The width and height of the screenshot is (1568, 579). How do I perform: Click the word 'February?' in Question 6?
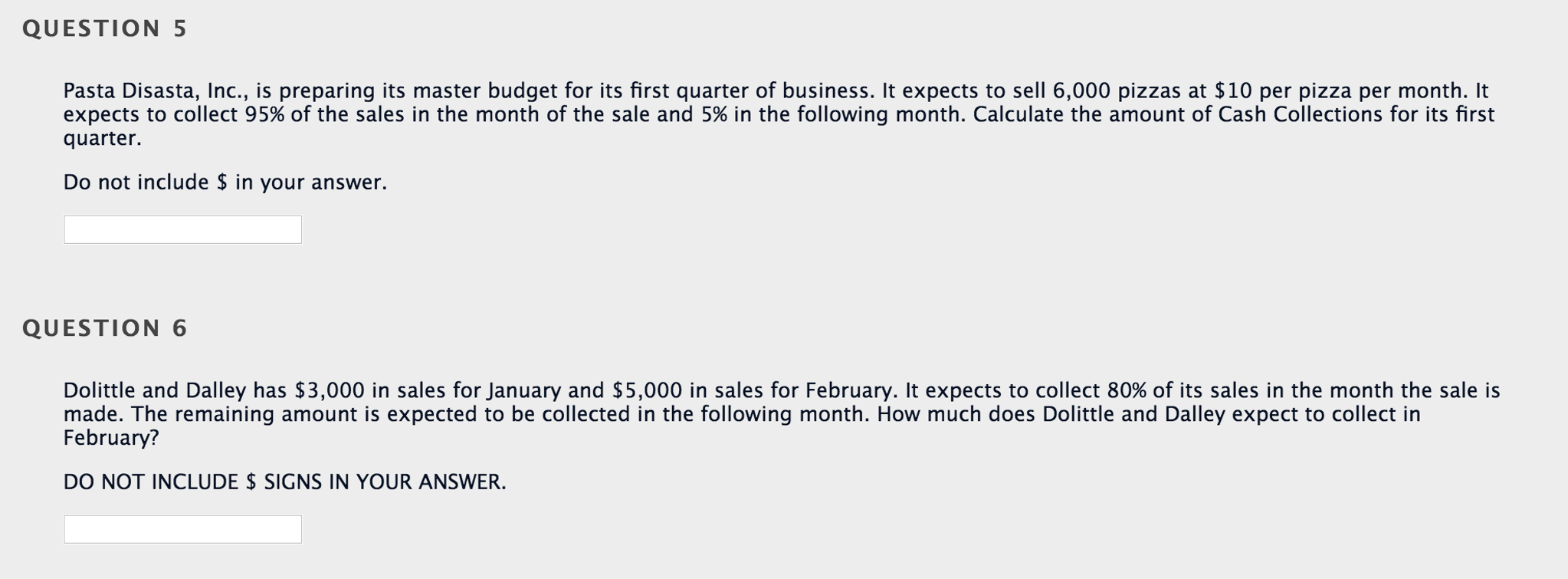coord(110,437)
